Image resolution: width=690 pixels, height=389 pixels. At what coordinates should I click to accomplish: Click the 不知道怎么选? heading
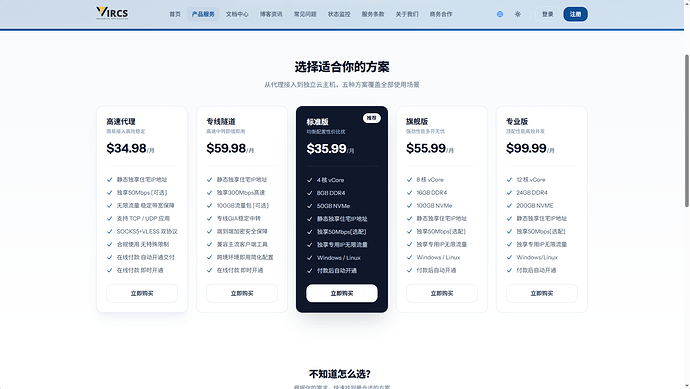[x=340, y=374]
